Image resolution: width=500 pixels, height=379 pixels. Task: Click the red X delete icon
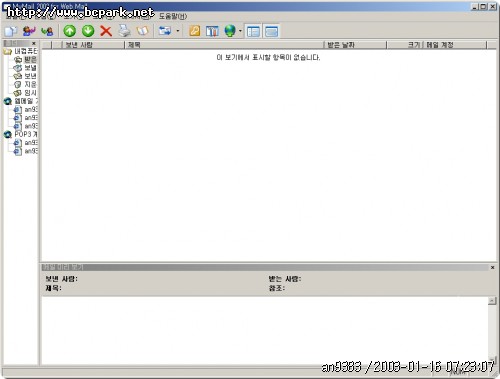pyautogui.click(x=106, y=31)
